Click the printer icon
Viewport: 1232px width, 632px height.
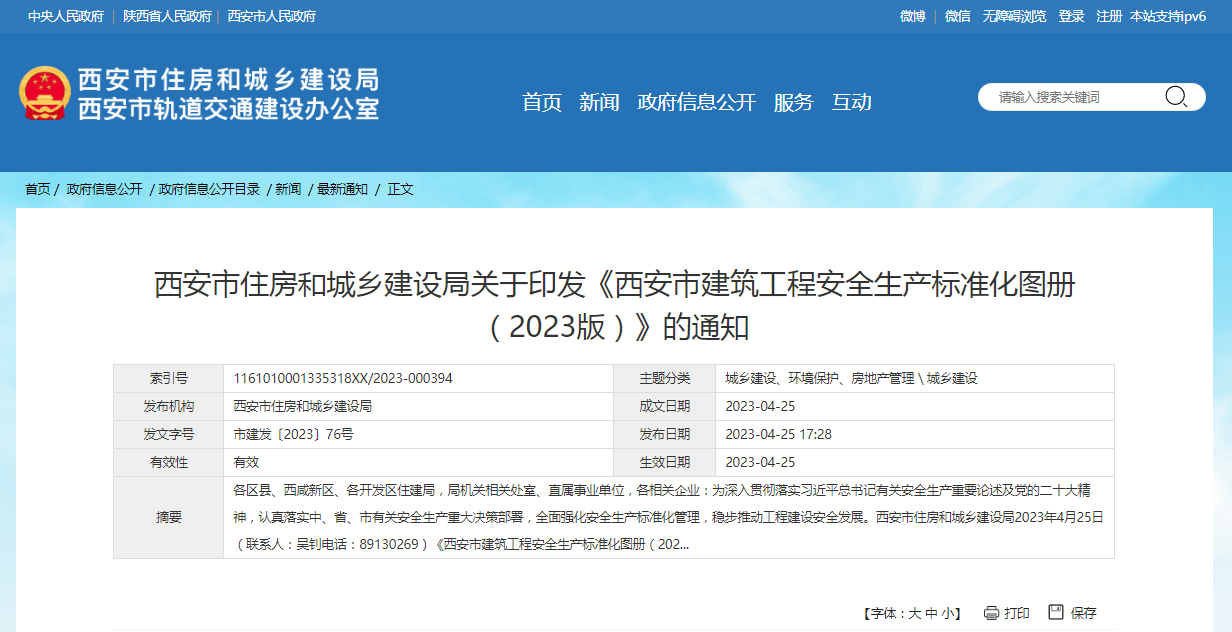[x=991, y=613]
